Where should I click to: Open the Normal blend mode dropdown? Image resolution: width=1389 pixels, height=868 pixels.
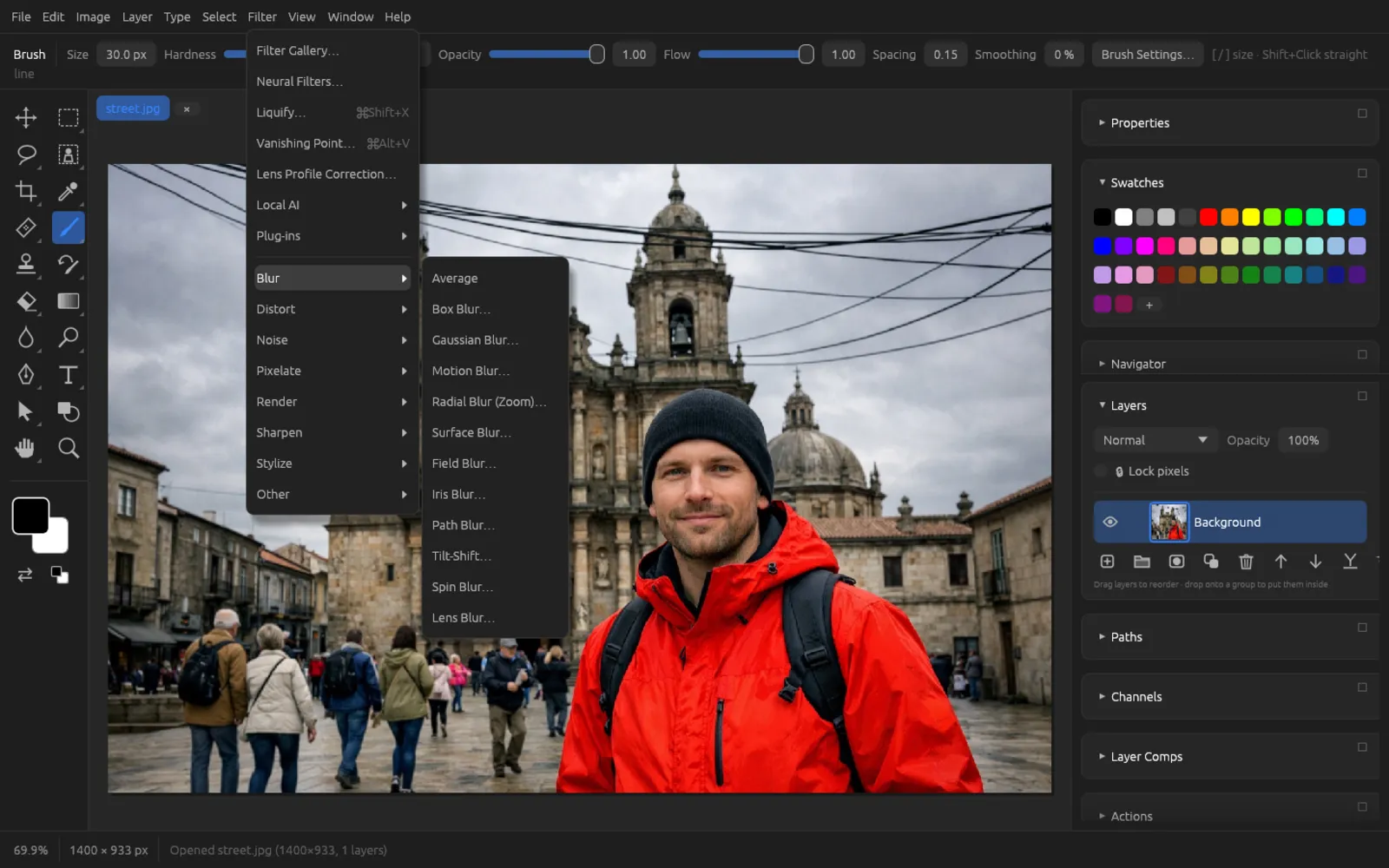click(x=1155, y=440)
